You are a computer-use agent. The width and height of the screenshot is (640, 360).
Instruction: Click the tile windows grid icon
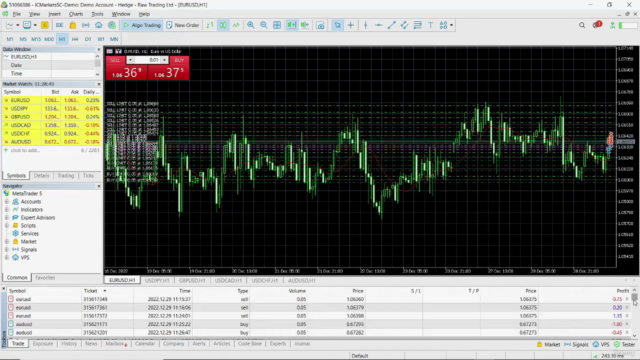click(277, 25)
